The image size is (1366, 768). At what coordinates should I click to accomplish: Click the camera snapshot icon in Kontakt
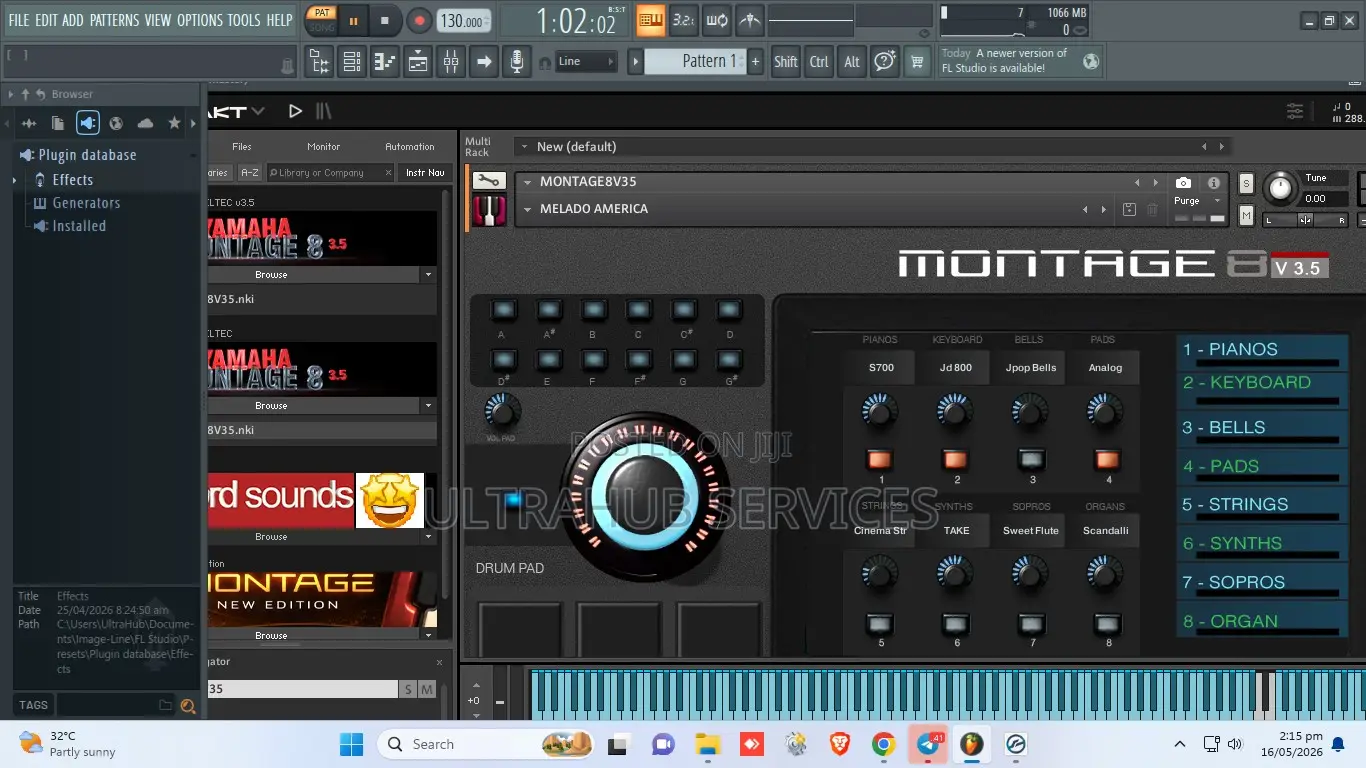pyautogui.click(x=1183, y=183)
